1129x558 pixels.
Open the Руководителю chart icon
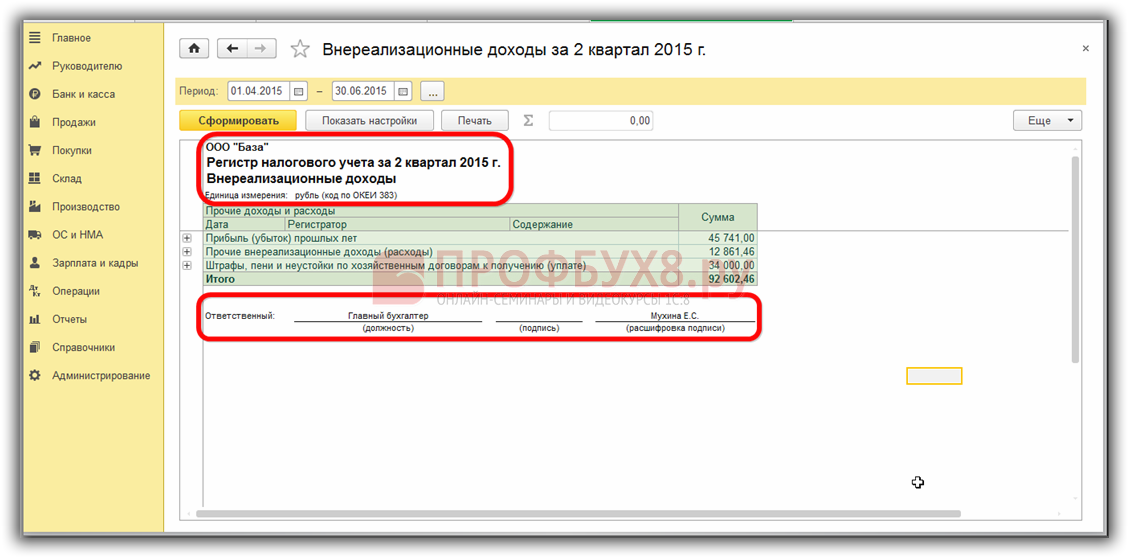pyautogui.click(x=34, y=66)
